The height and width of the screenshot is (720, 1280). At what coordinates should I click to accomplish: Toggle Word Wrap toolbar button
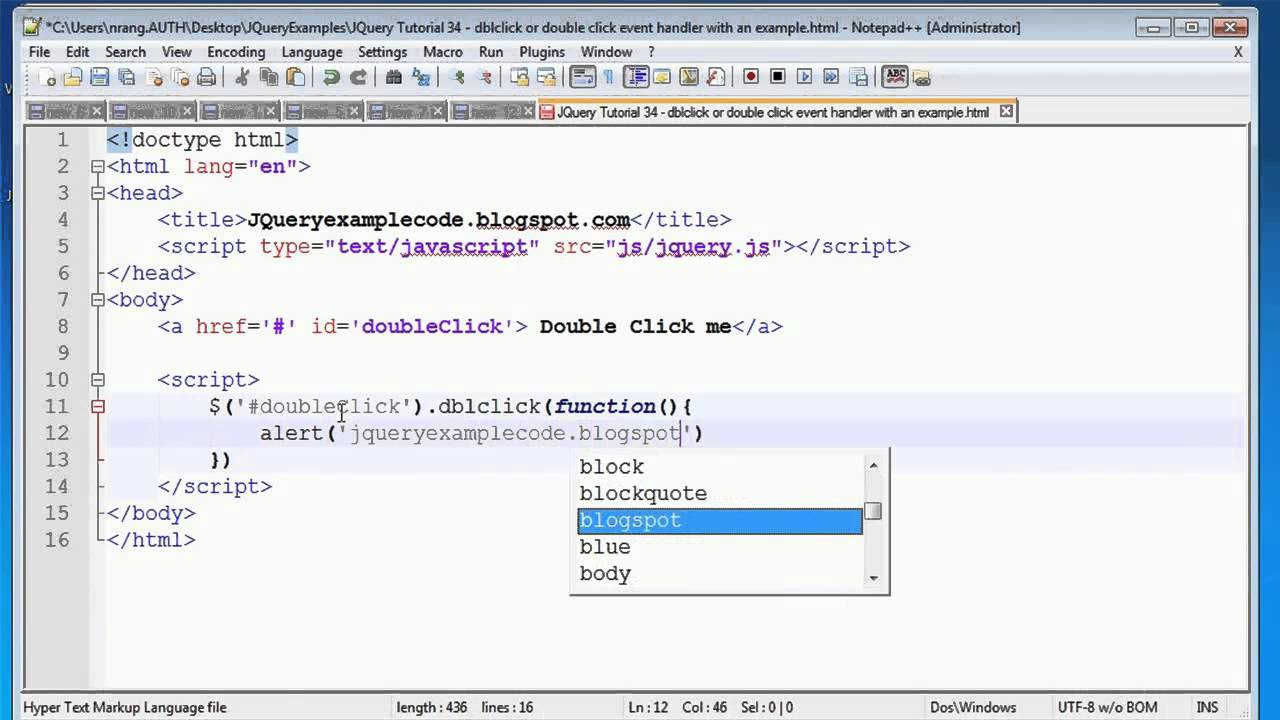(582, 77)
